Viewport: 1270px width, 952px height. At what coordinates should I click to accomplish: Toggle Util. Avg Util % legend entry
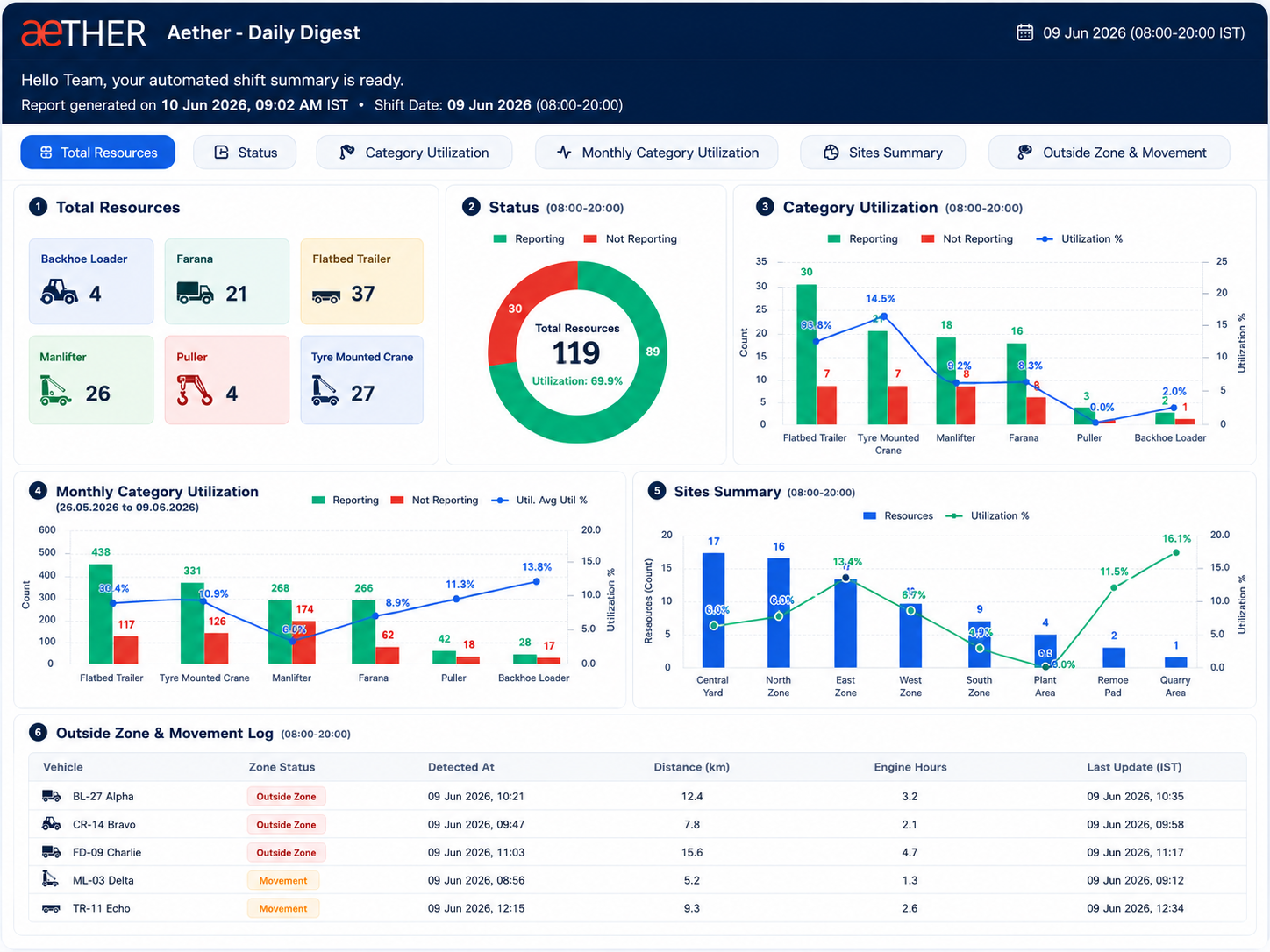tap(539, 500)
